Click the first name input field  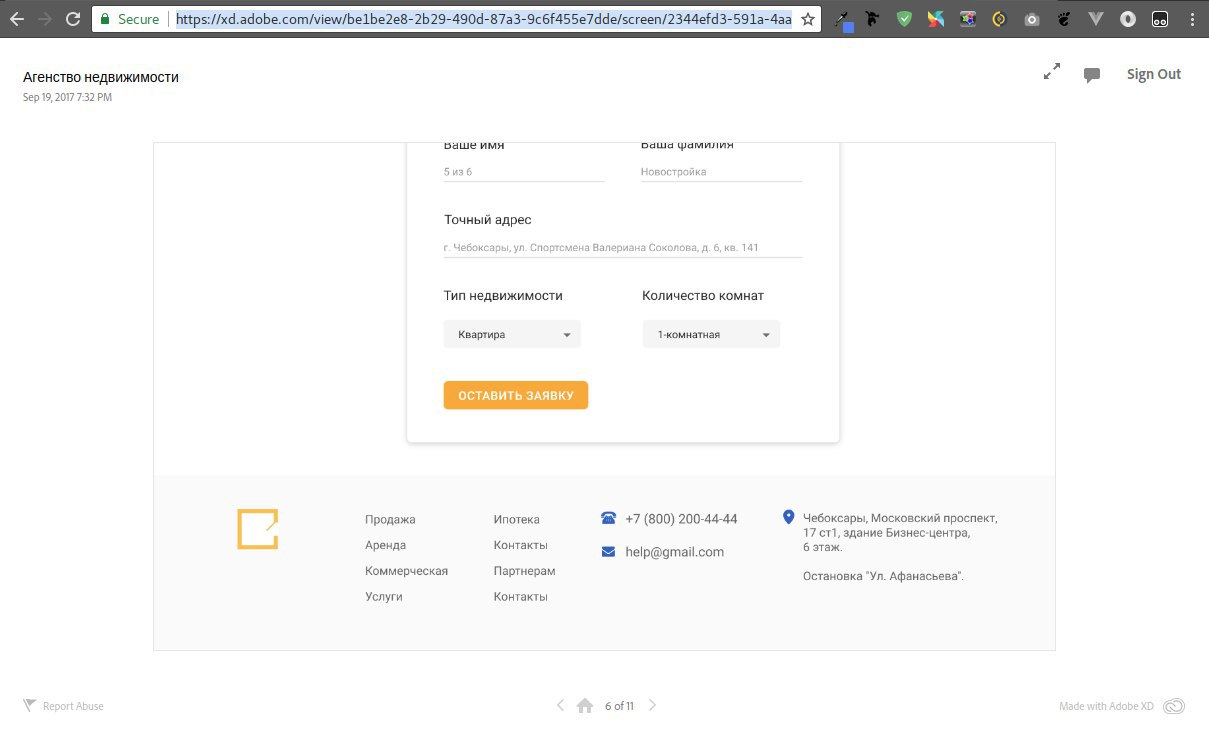[x=524, y=172]
